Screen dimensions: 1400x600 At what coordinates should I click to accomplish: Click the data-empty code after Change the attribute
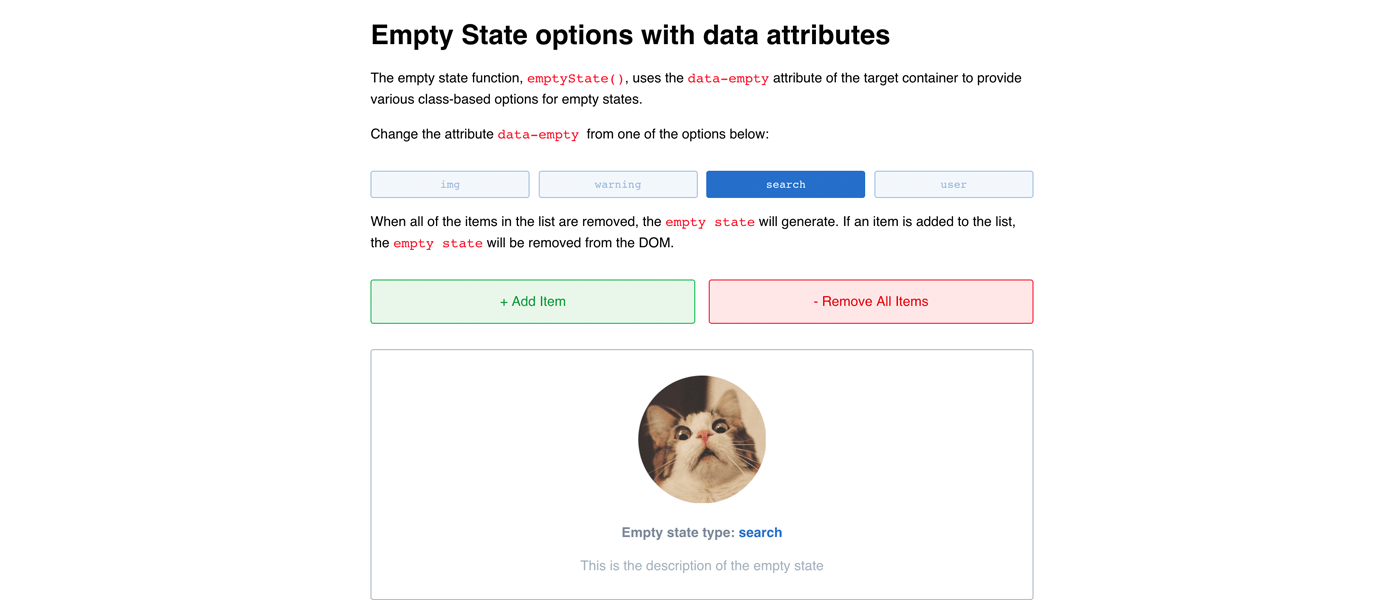click(x=538, y=134)
